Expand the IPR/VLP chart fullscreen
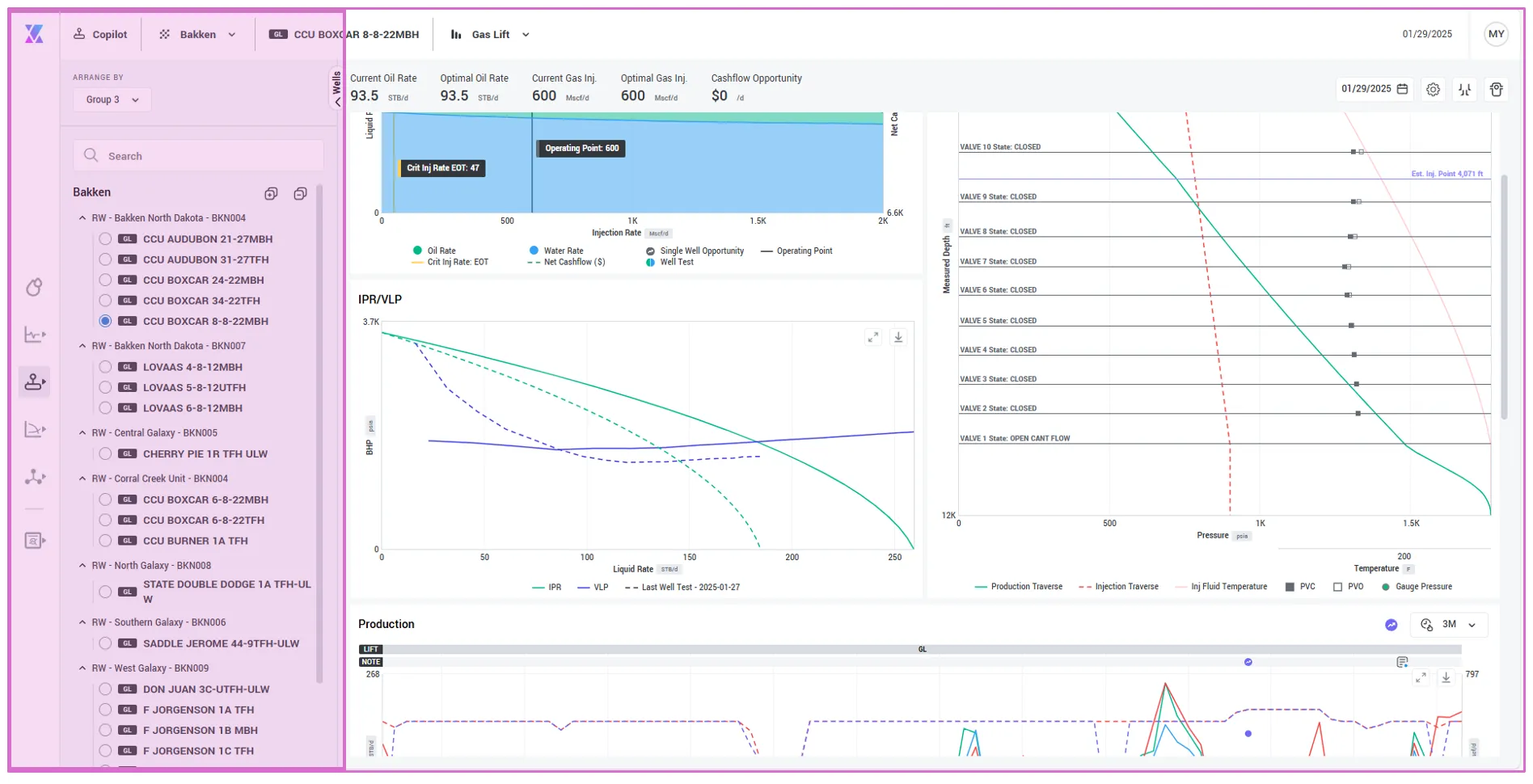This screenshot has height=784, width=1533. [x=872, y=337]
